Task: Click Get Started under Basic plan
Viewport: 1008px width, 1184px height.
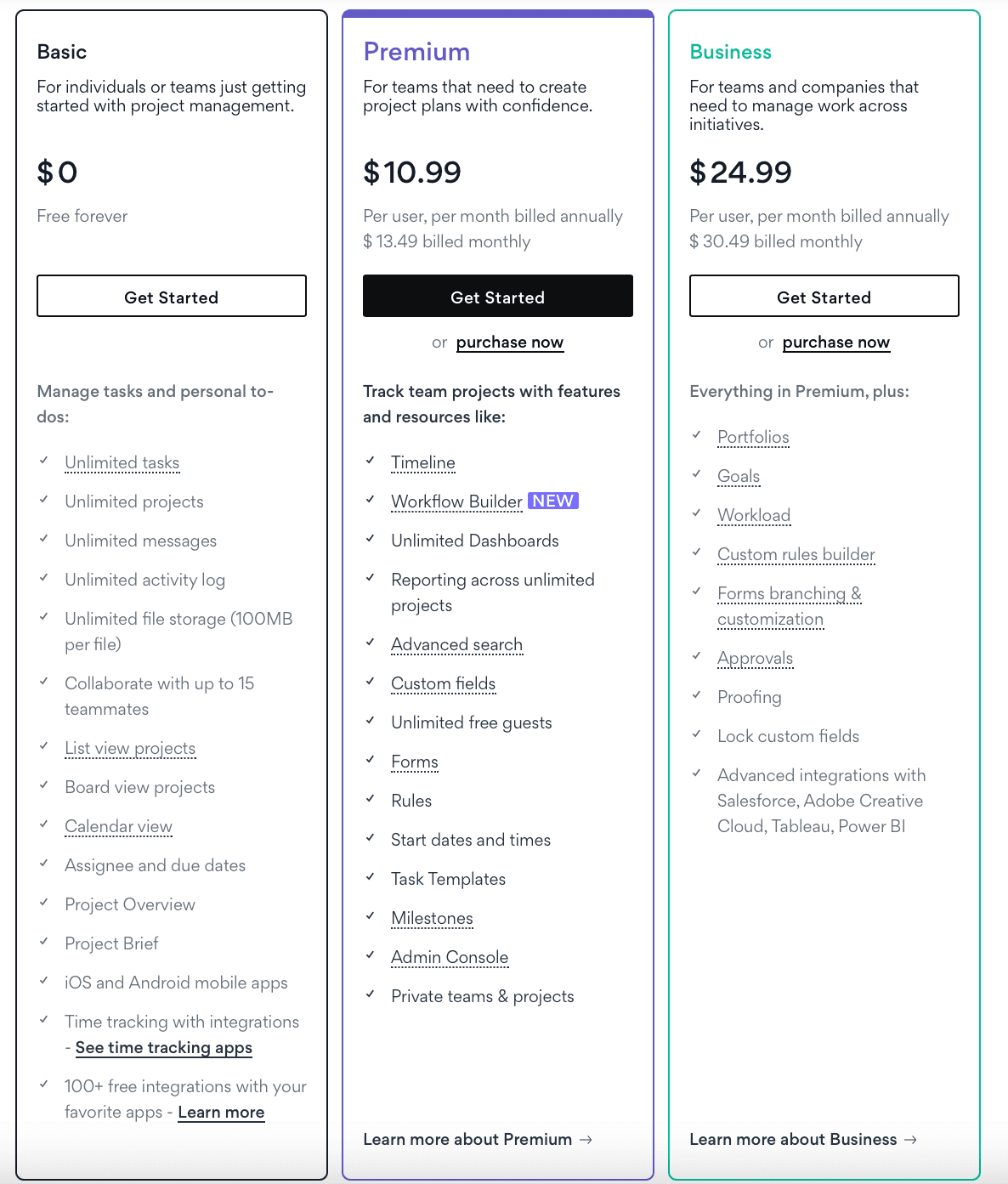Action: (171, 297)
